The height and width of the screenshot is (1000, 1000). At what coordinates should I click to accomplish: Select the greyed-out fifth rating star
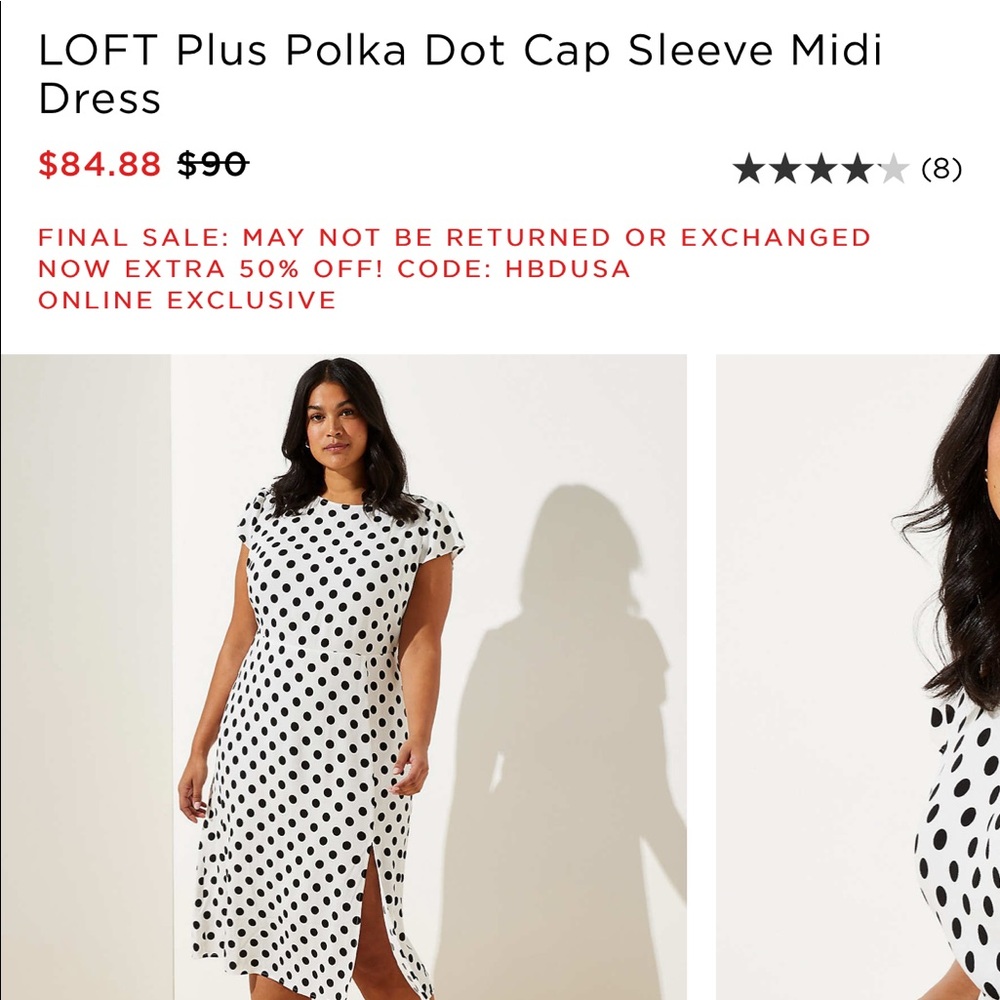[x=893, y=169]
